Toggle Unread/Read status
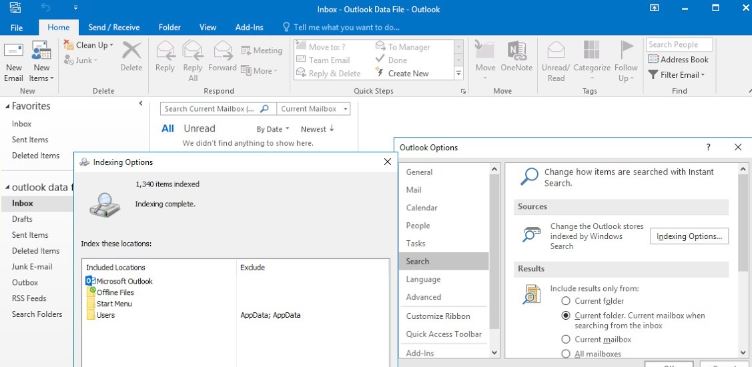This screenshot has width=752, height=367. (556, 61)
